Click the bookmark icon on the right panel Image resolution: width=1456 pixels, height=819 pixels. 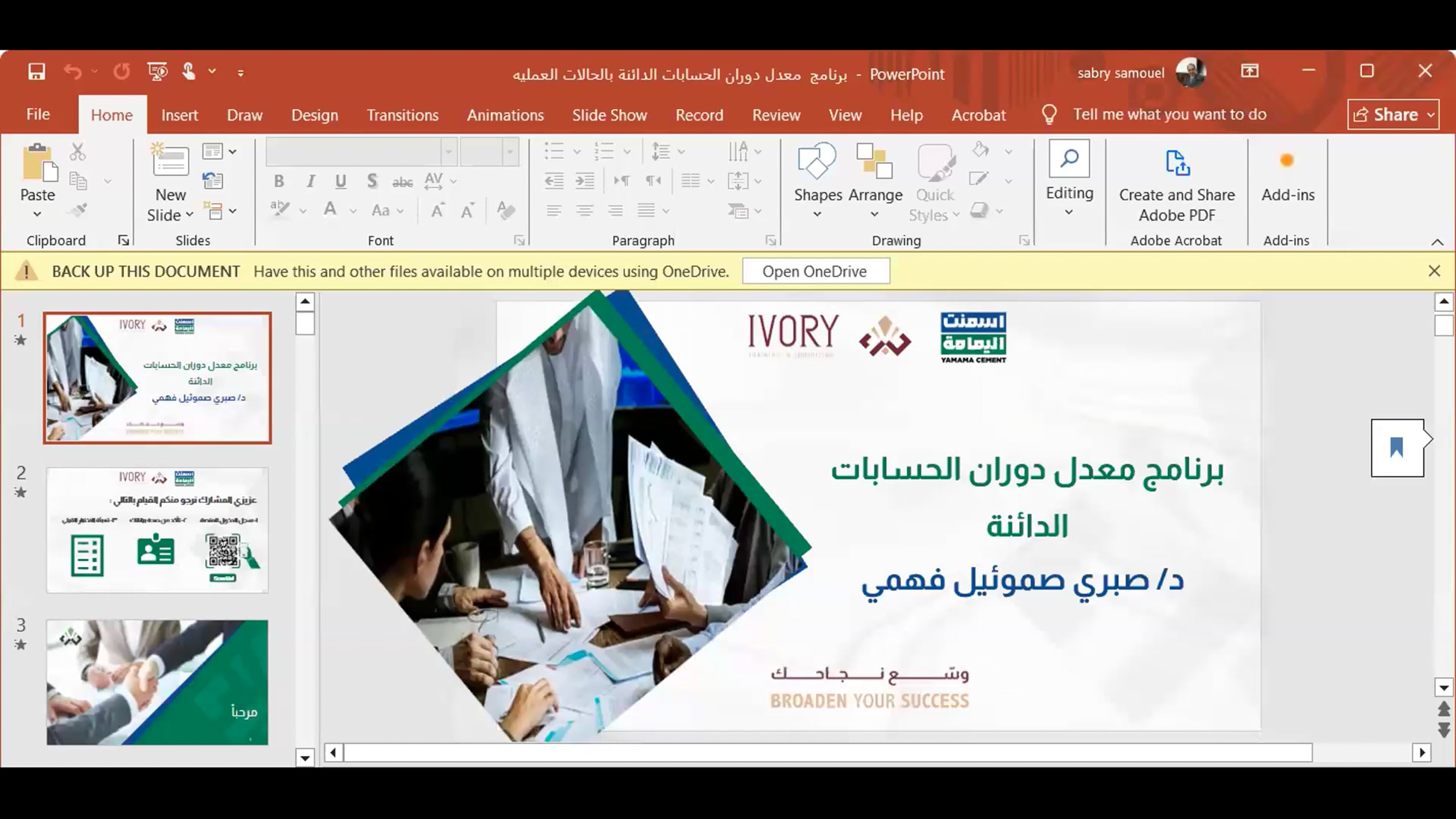pyautogui.click(x=1397, y=448)
